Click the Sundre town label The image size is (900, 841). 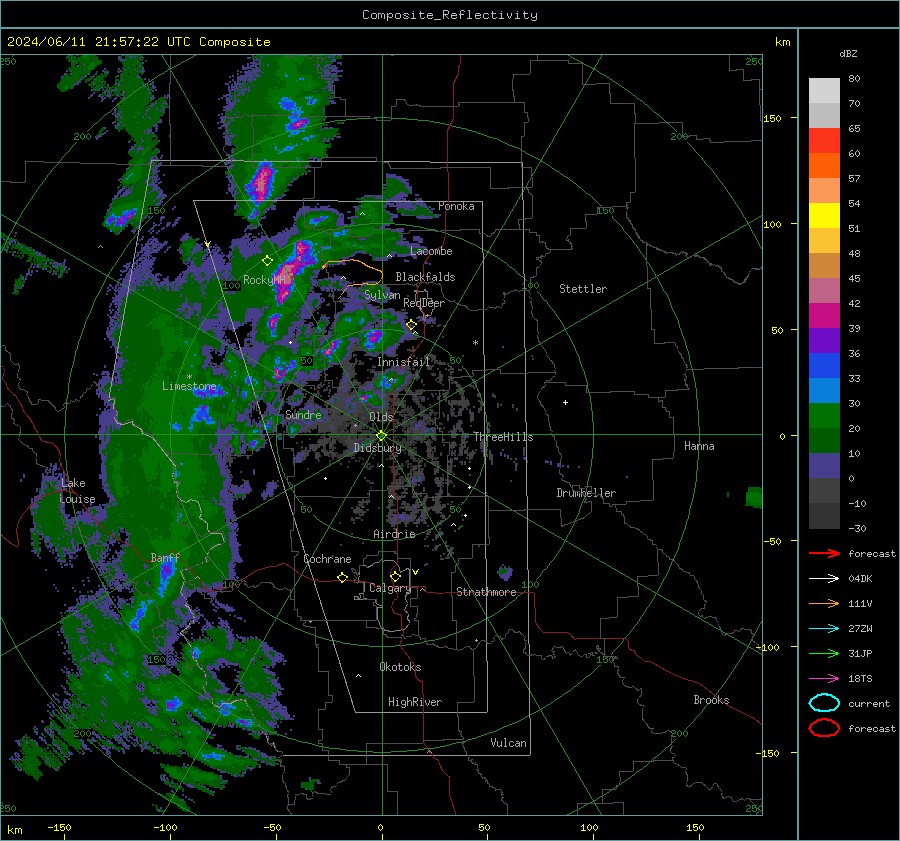pyautogui.click(x=303, y=414)
